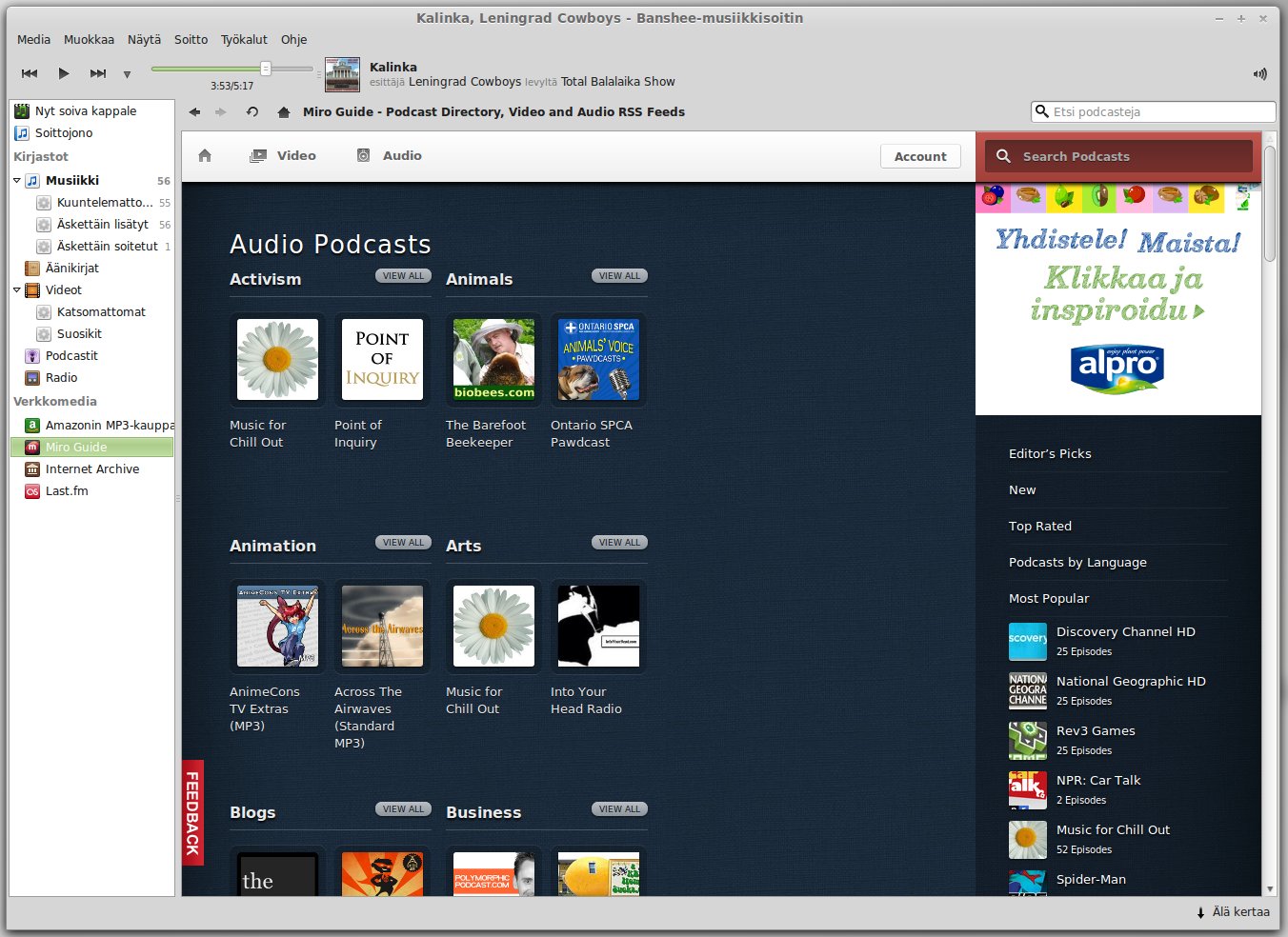This screenshot has height=937, width=1288.
Task: View all Animals podcasts
Action: [x=620, y=276]
